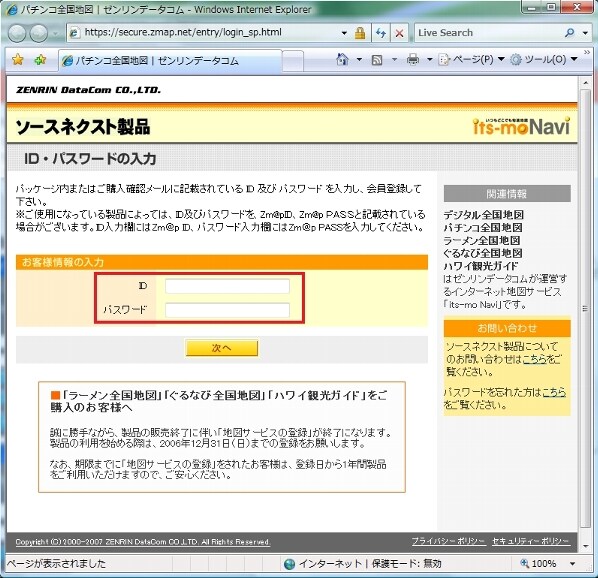Viewport: 598px width, 578px height.
Task: Click the ページが表示されました status text
Action: [56, 564]
